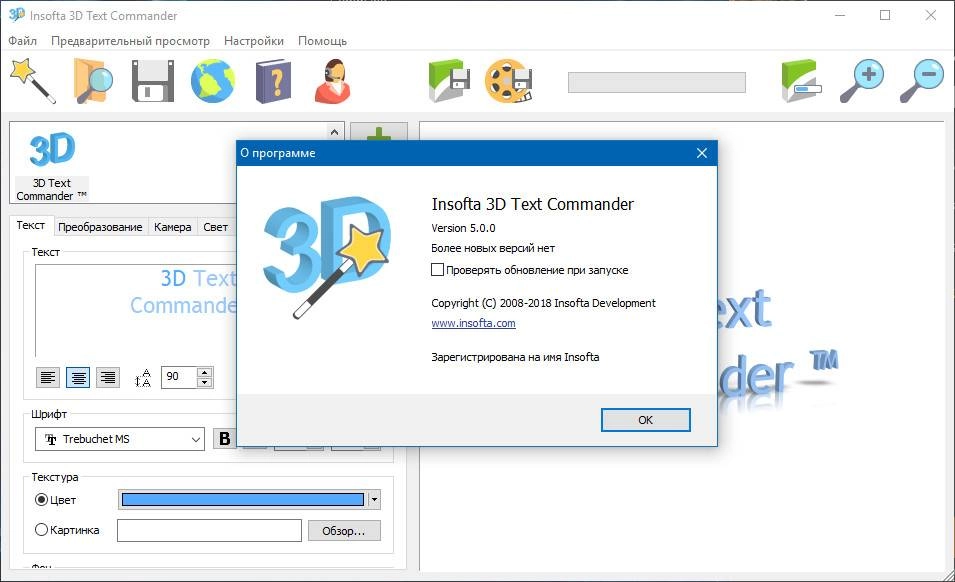Increase line spacing value with up arrow

205,372
